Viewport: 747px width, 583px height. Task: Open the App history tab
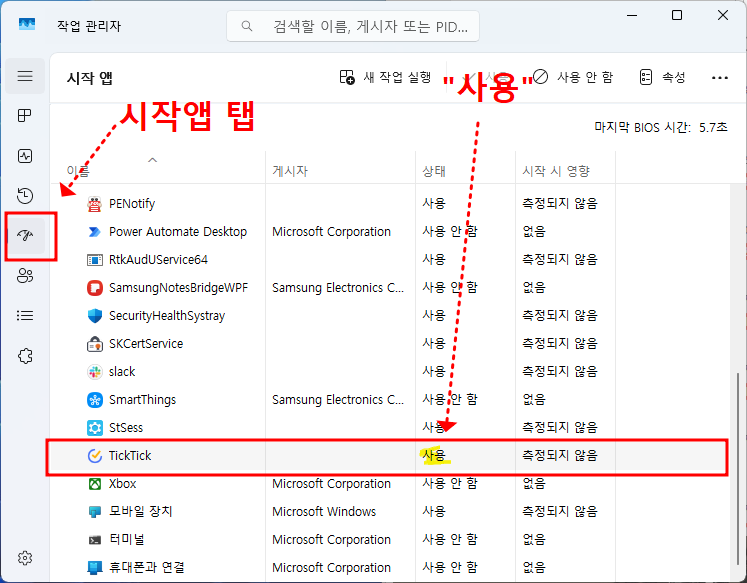pos(25,196)
